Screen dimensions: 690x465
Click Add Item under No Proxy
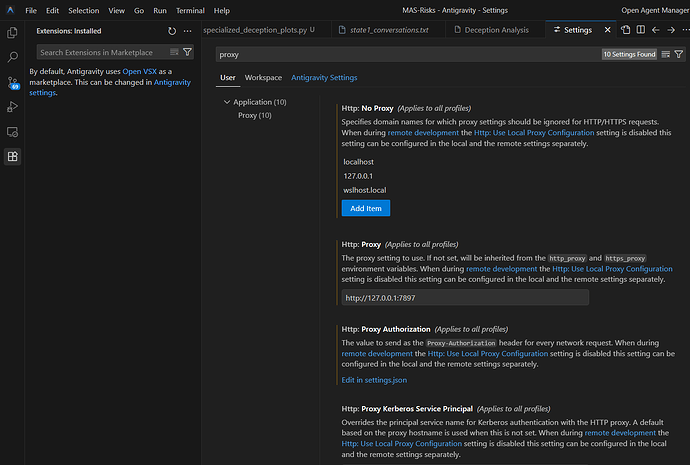click(366, 208)
